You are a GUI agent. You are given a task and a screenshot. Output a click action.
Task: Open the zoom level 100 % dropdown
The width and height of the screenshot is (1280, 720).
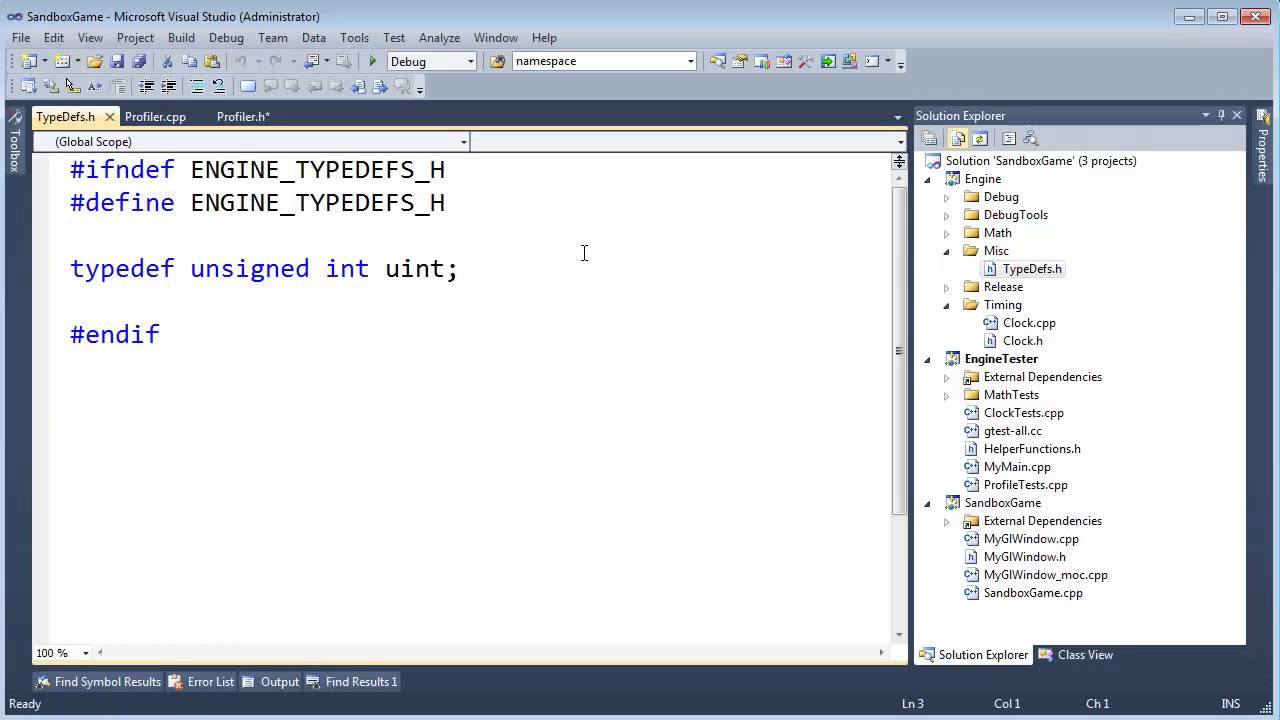point(85,653)
